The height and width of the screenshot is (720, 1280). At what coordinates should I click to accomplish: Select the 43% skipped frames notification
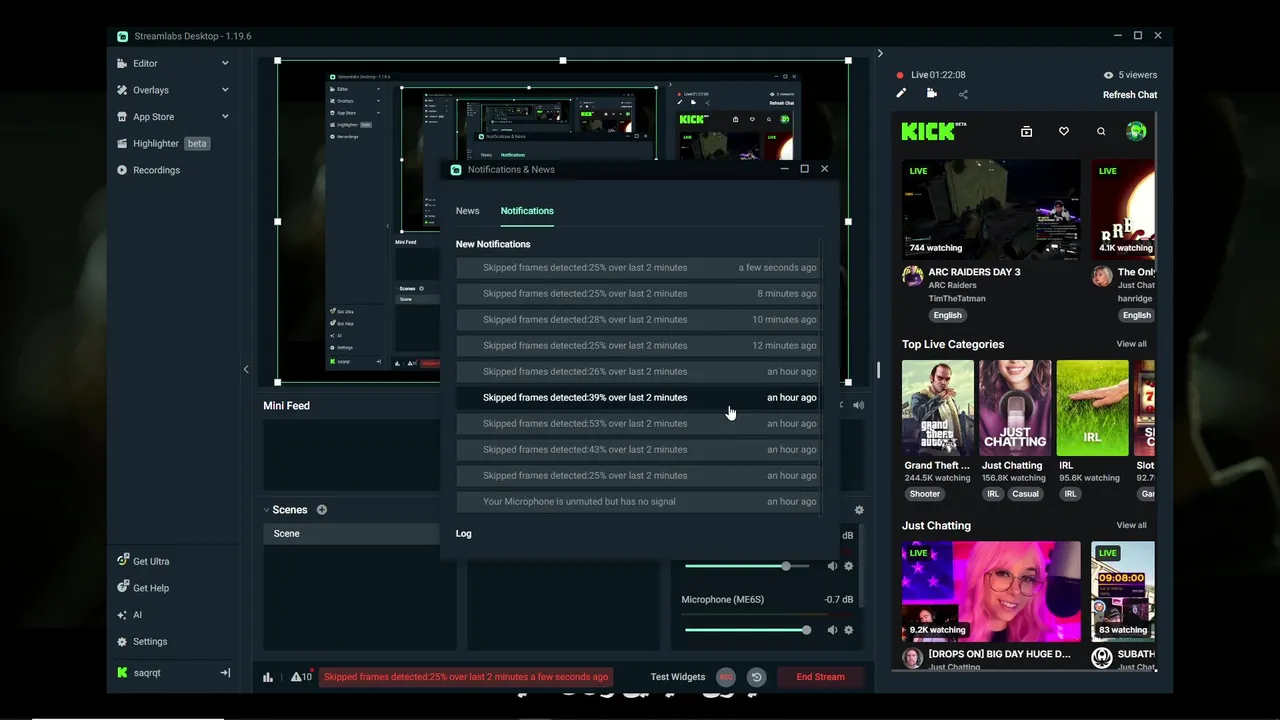click(x=638, y=449)
